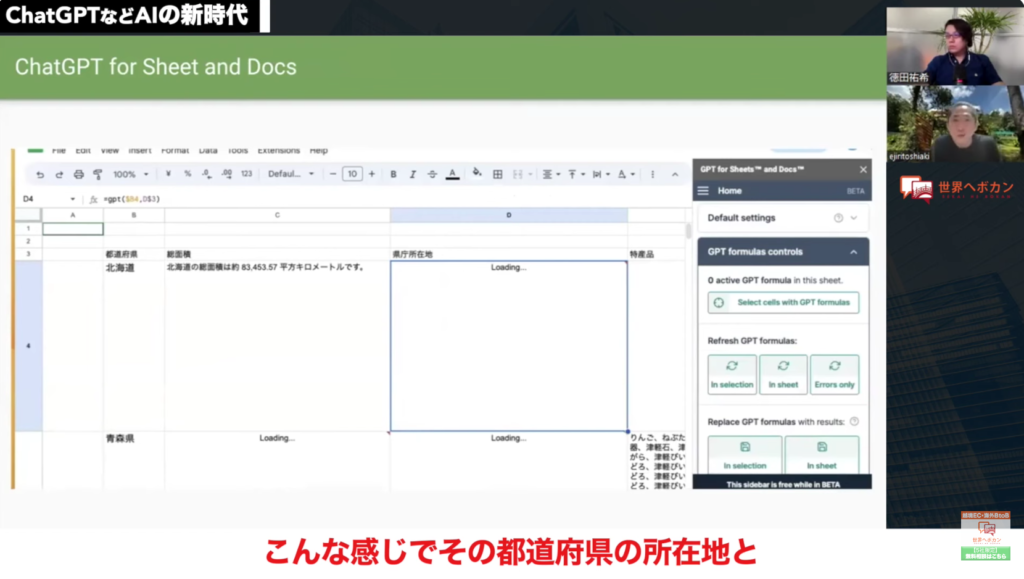This screenshot has height=579, width=1024.
Task: Open the merge cells dropdown
Action: point(522,174)
